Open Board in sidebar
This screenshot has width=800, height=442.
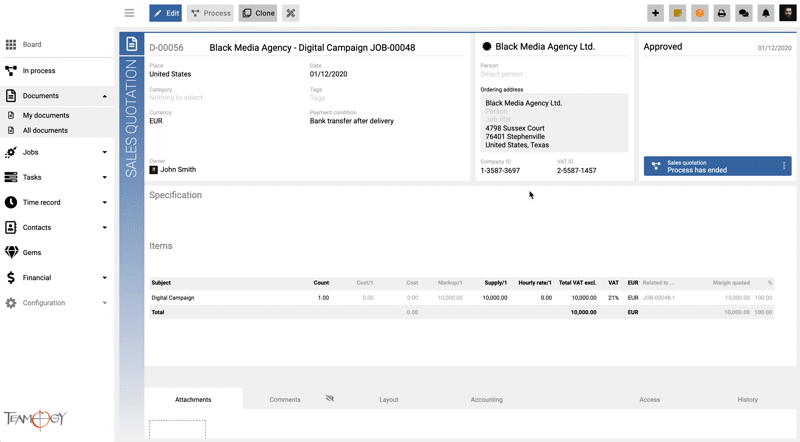click(32, 44)
